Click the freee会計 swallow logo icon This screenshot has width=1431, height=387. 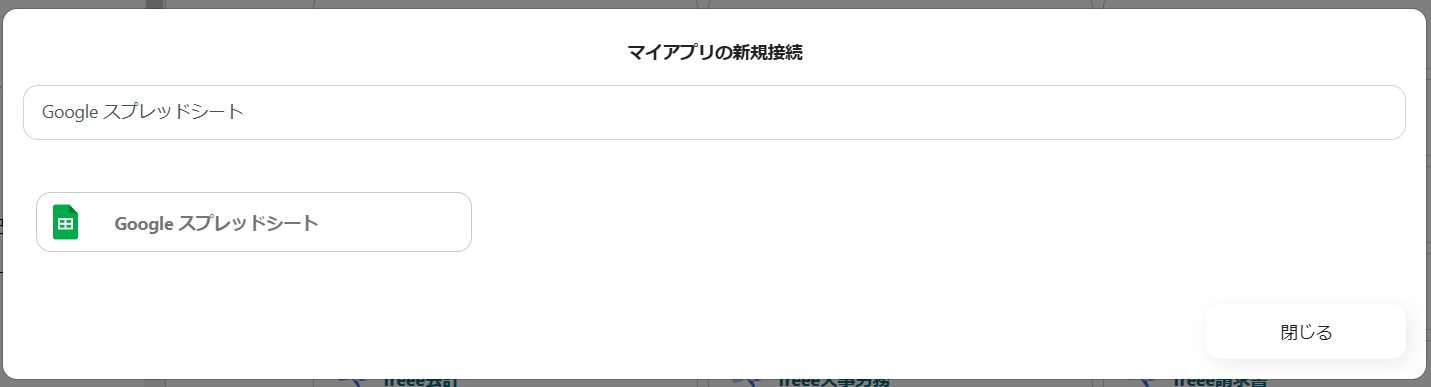pos(351,382)
